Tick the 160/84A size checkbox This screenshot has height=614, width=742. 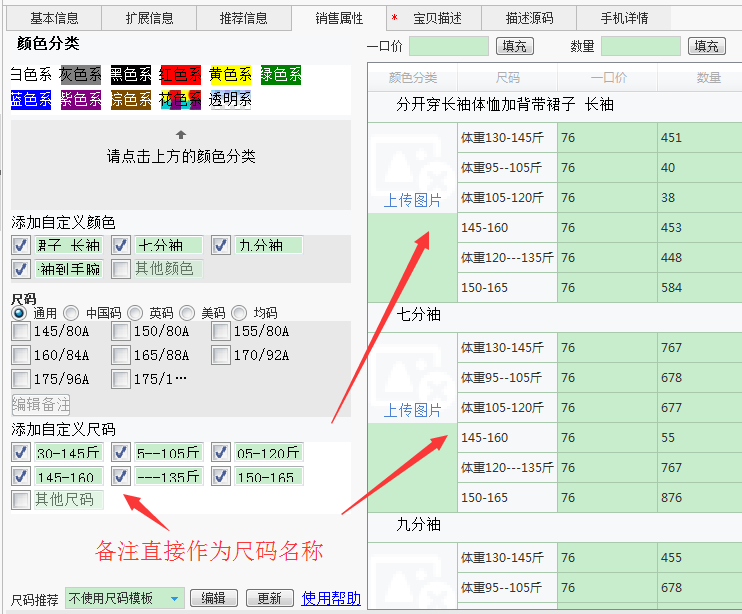[x=21, y=355]
